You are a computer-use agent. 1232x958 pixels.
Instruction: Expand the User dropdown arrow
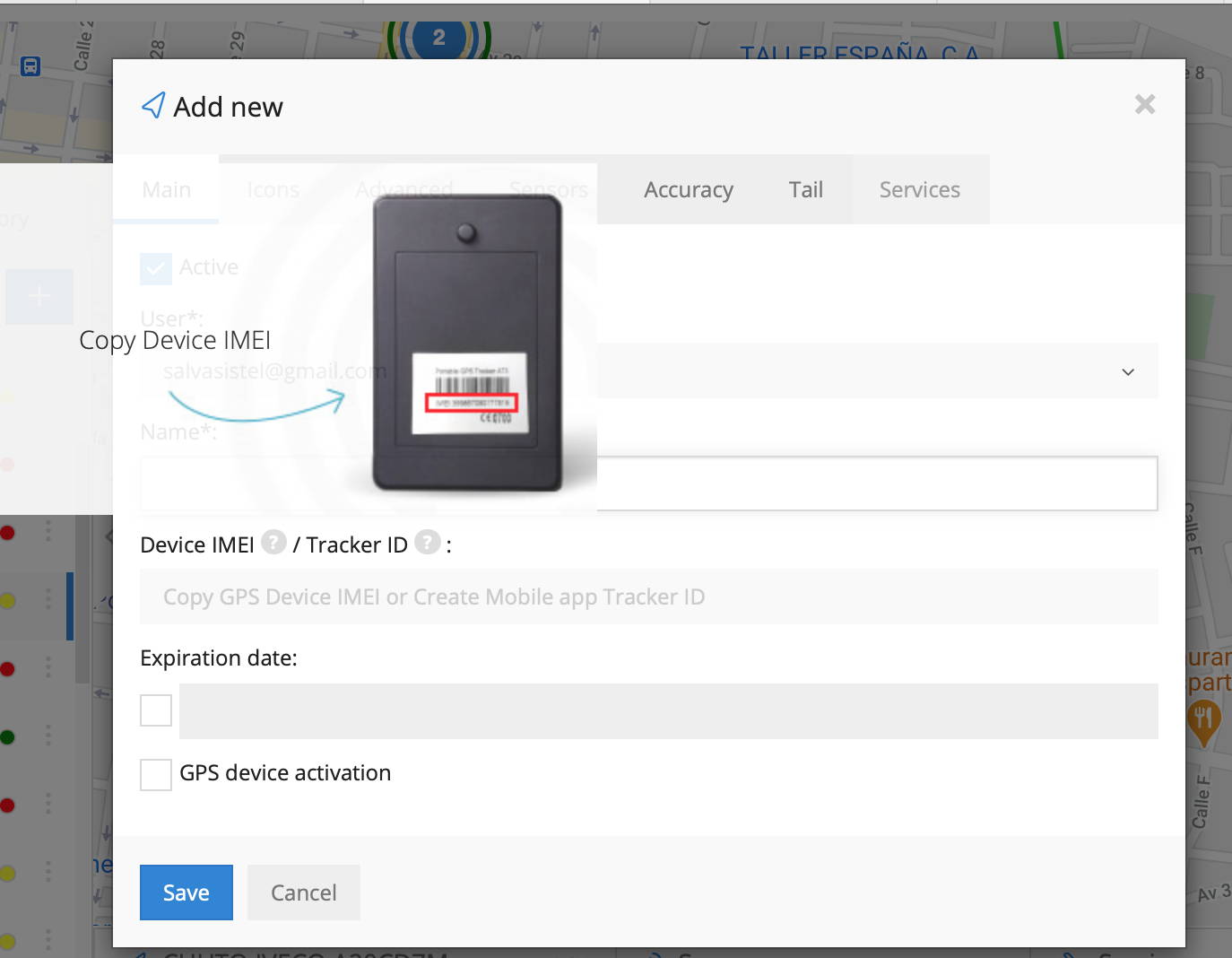[1128, 371]
